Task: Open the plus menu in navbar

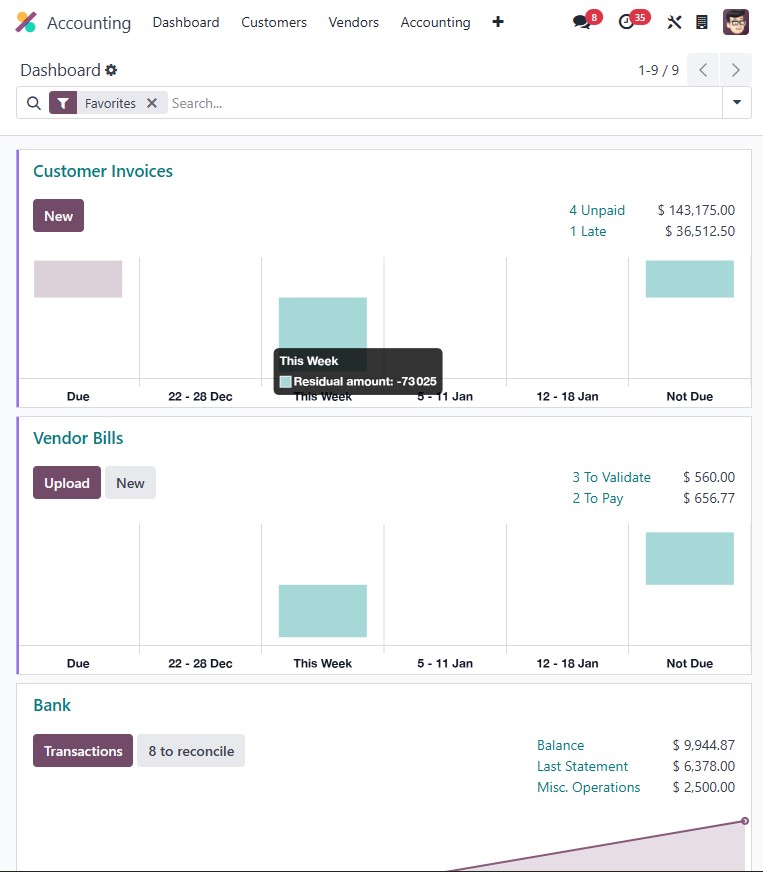Action: [x=498, y=22]
